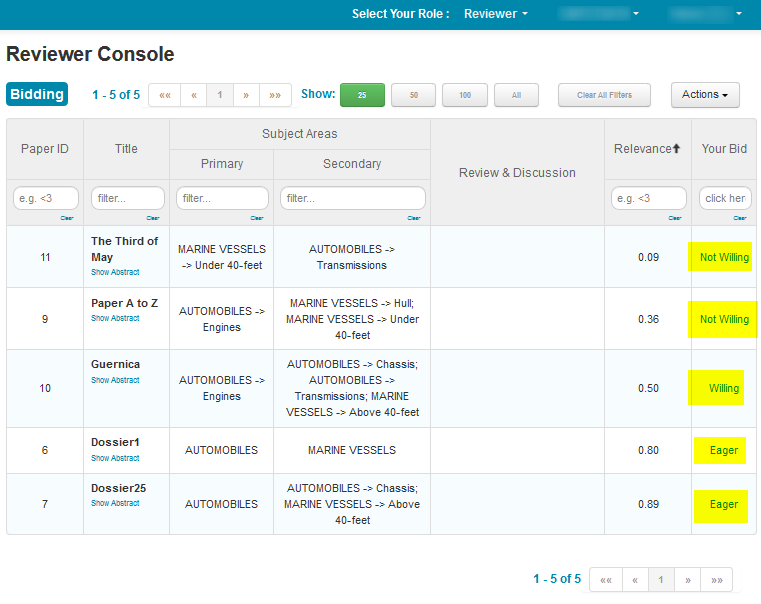Viewport: 761px width, 604px height.
Task: Go to first page using top pagination
Action: click(x=164, y=95)
